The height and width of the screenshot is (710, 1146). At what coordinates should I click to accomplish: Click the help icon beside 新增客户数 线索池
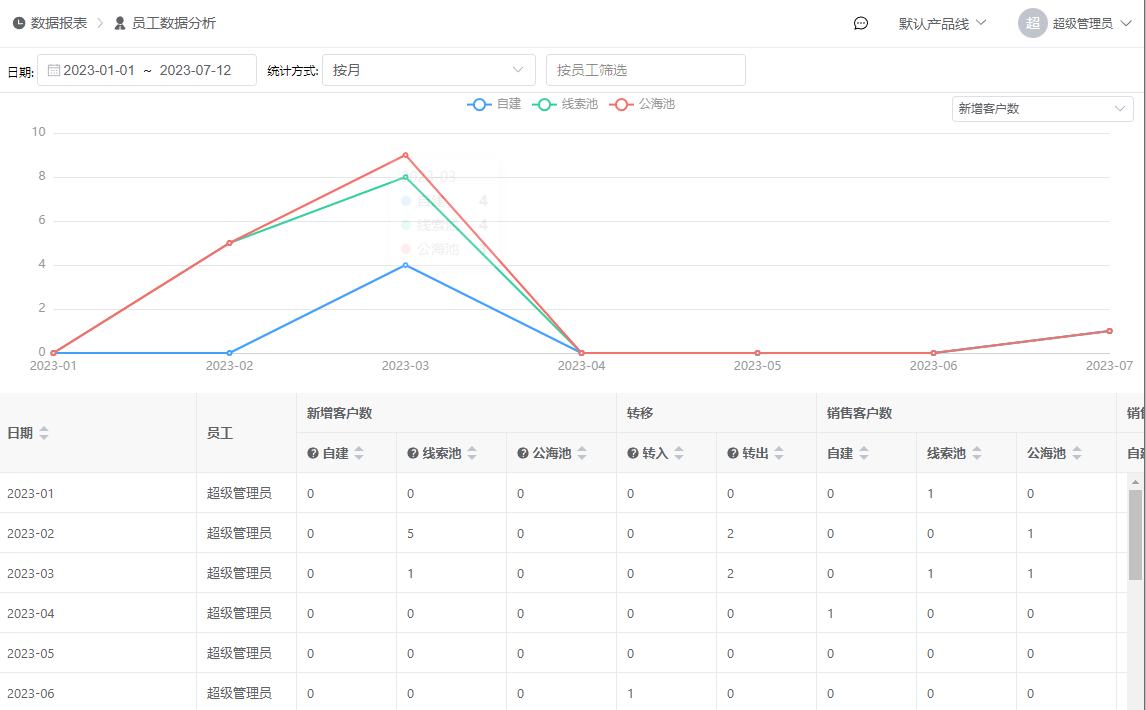click(x=413, y=453)
